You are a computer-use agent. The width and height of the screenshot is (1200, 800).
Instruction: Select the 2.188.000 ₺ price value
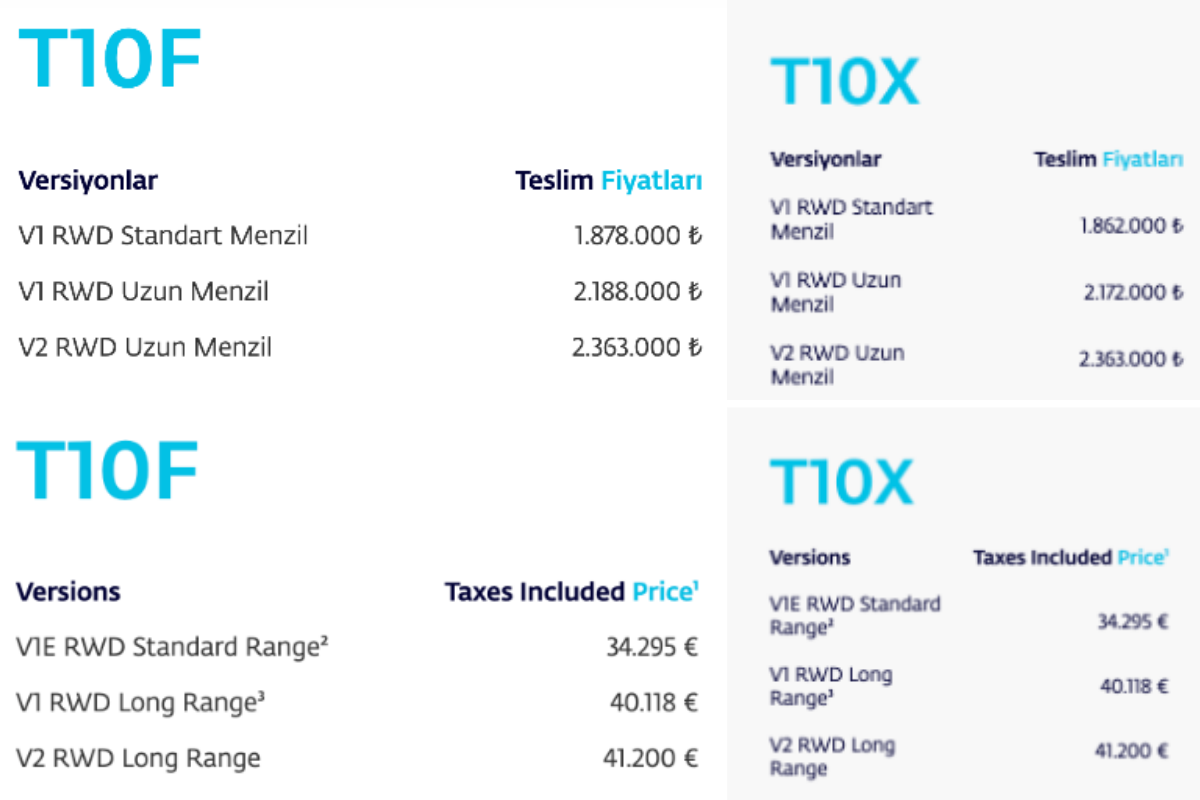(x=638, y=292)
